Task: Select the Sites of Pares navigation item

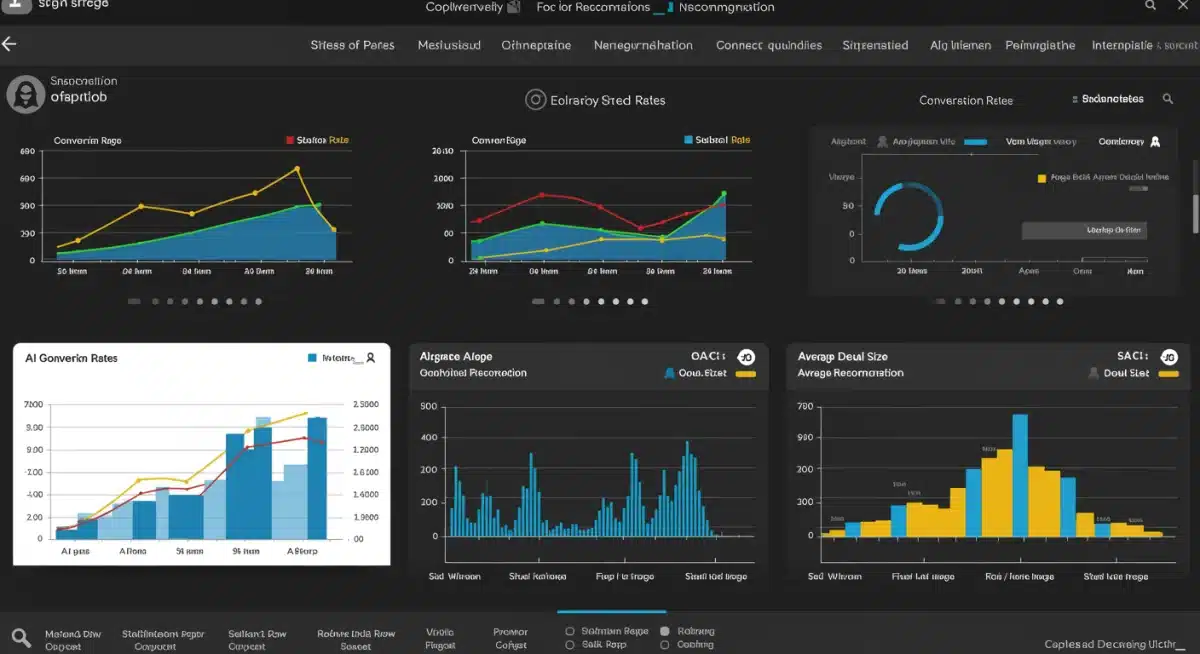Action: click(352, 45)
